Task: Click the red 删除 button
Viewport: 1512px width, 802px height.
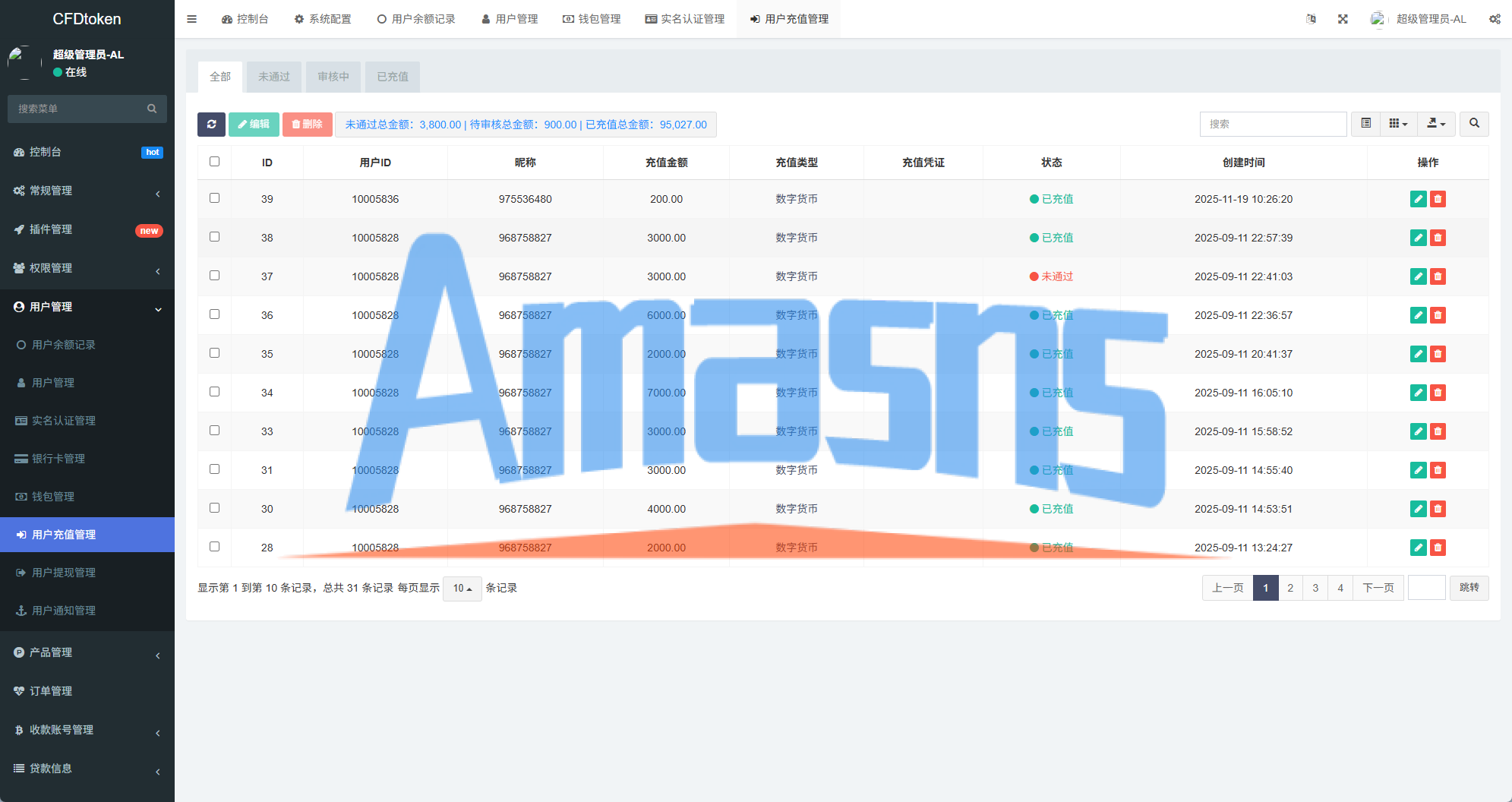Action: 308,125
